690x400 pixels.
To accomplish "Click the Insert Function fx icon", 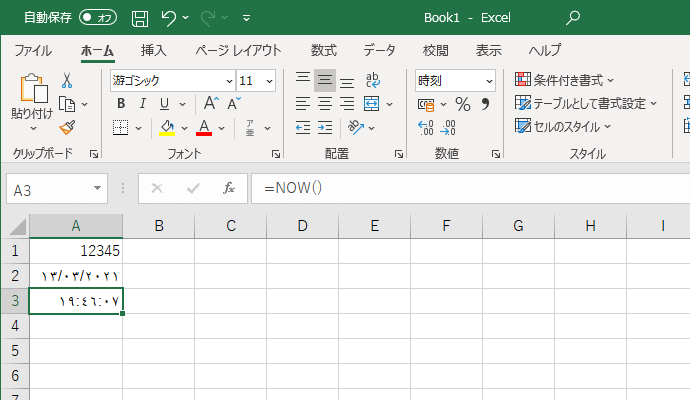I will coord(229,188).
